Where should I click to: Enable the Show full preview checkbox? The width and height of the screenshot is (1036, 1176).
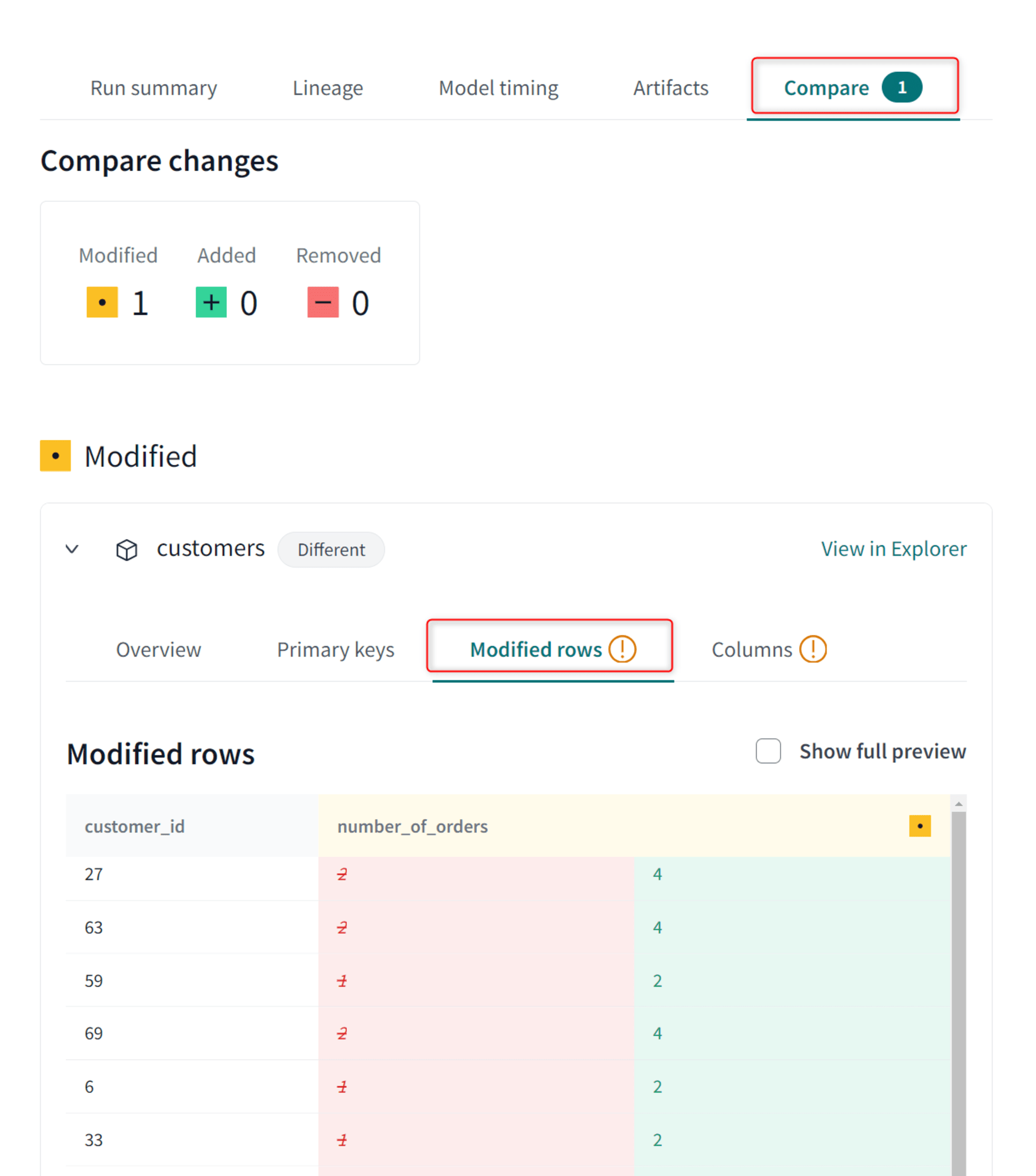768,751
